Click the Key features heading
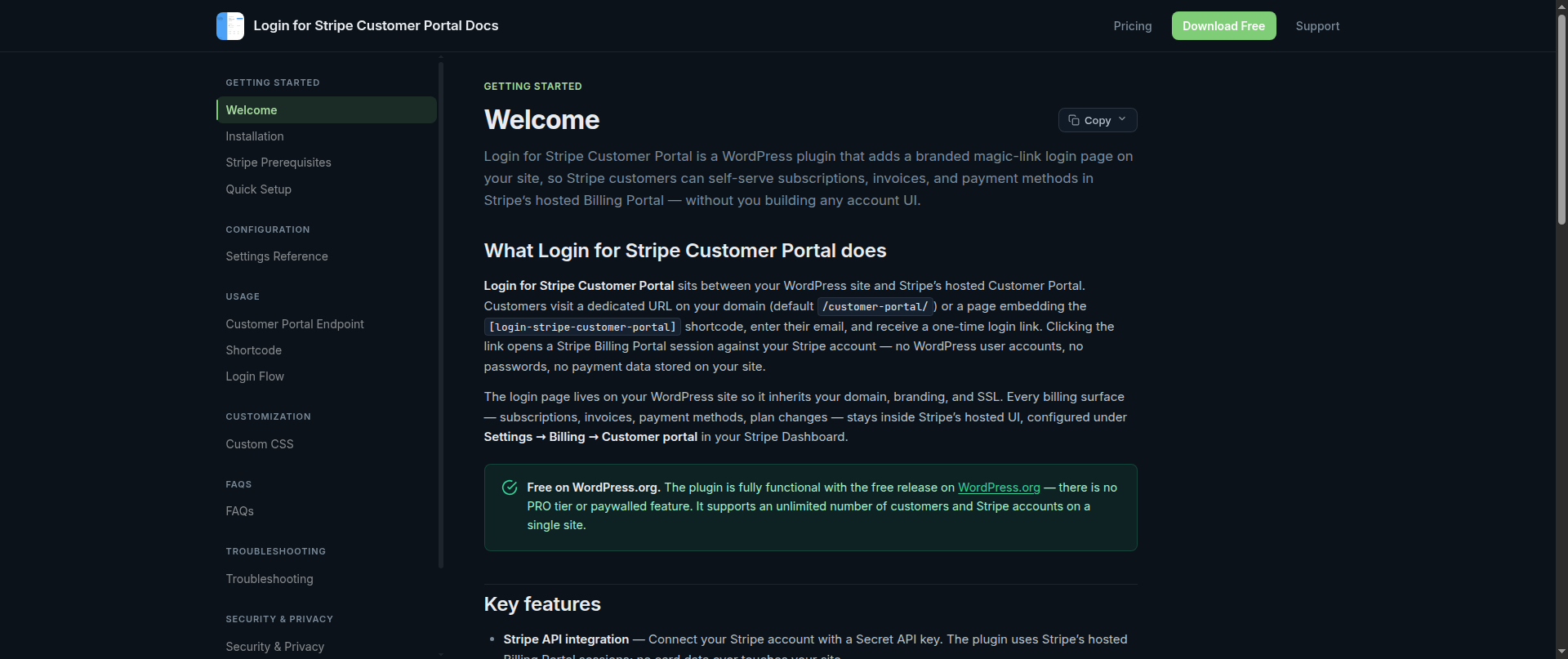The height and width of the screenshot is (659, 1568). [x=542, y=604]
